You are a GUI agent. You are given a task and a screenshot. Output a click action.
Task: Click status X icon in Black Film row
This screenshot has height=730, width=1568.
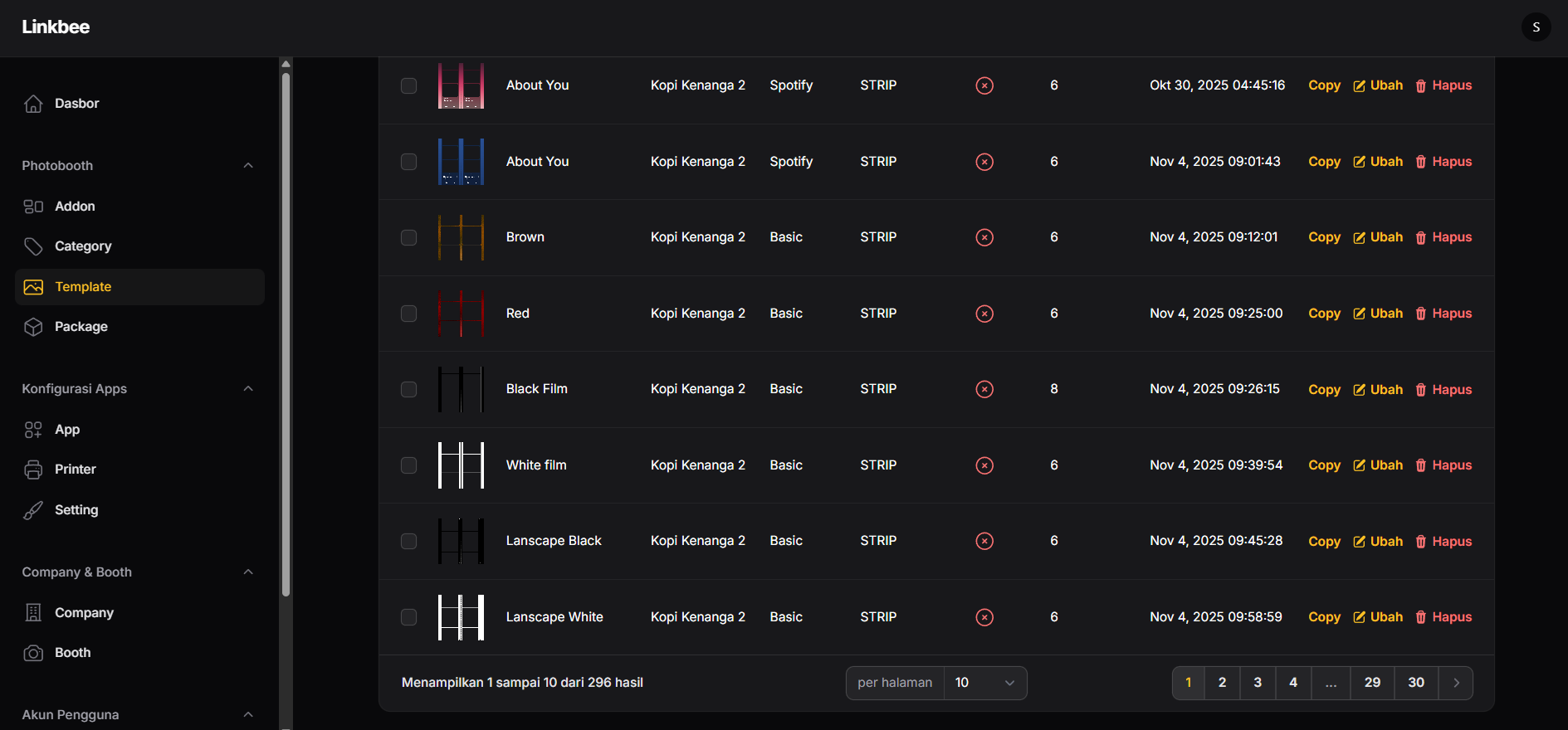984,389
